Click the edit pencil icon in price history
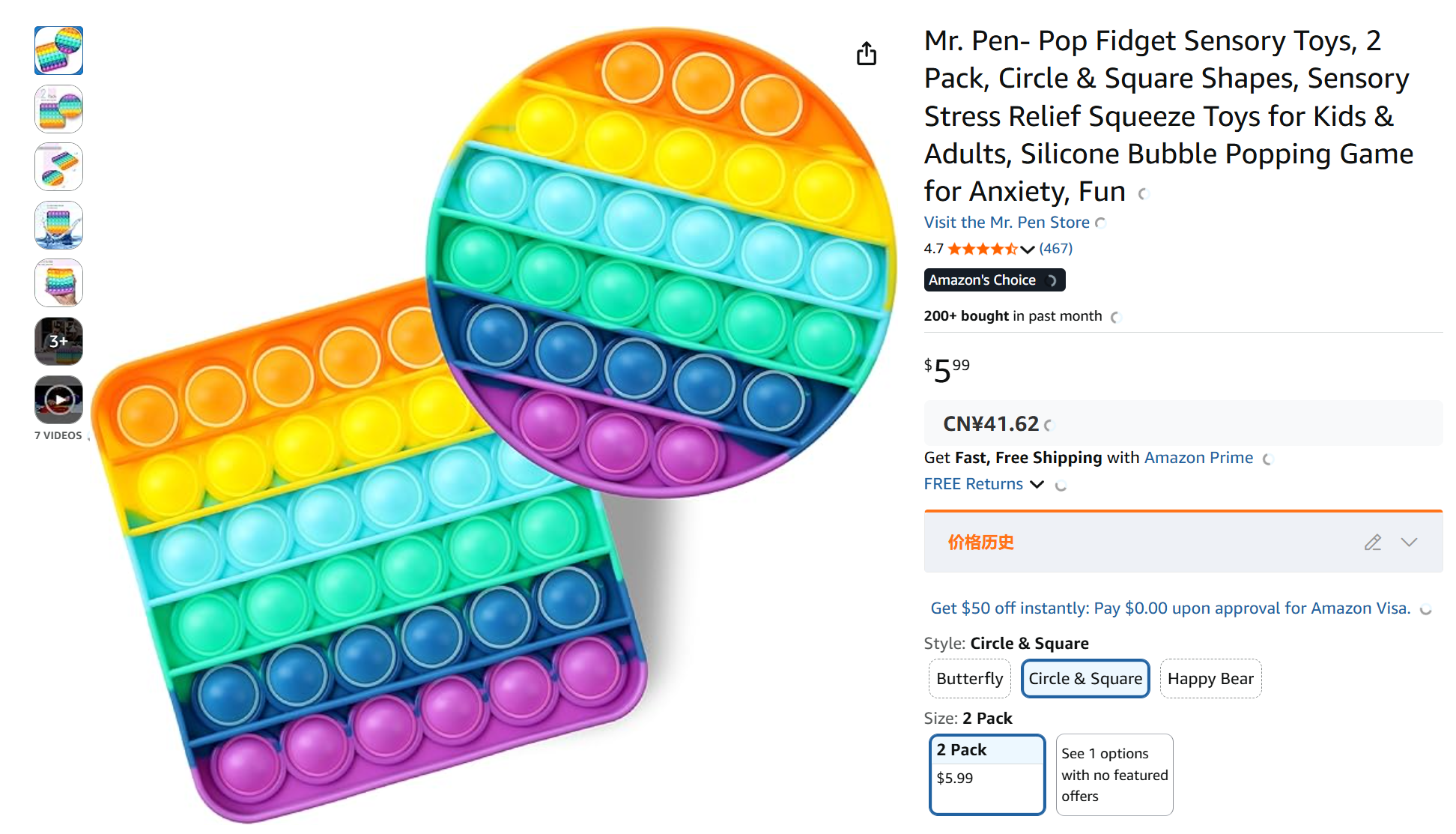Screen dimensions: 1456x834 tap(1372, 543)
